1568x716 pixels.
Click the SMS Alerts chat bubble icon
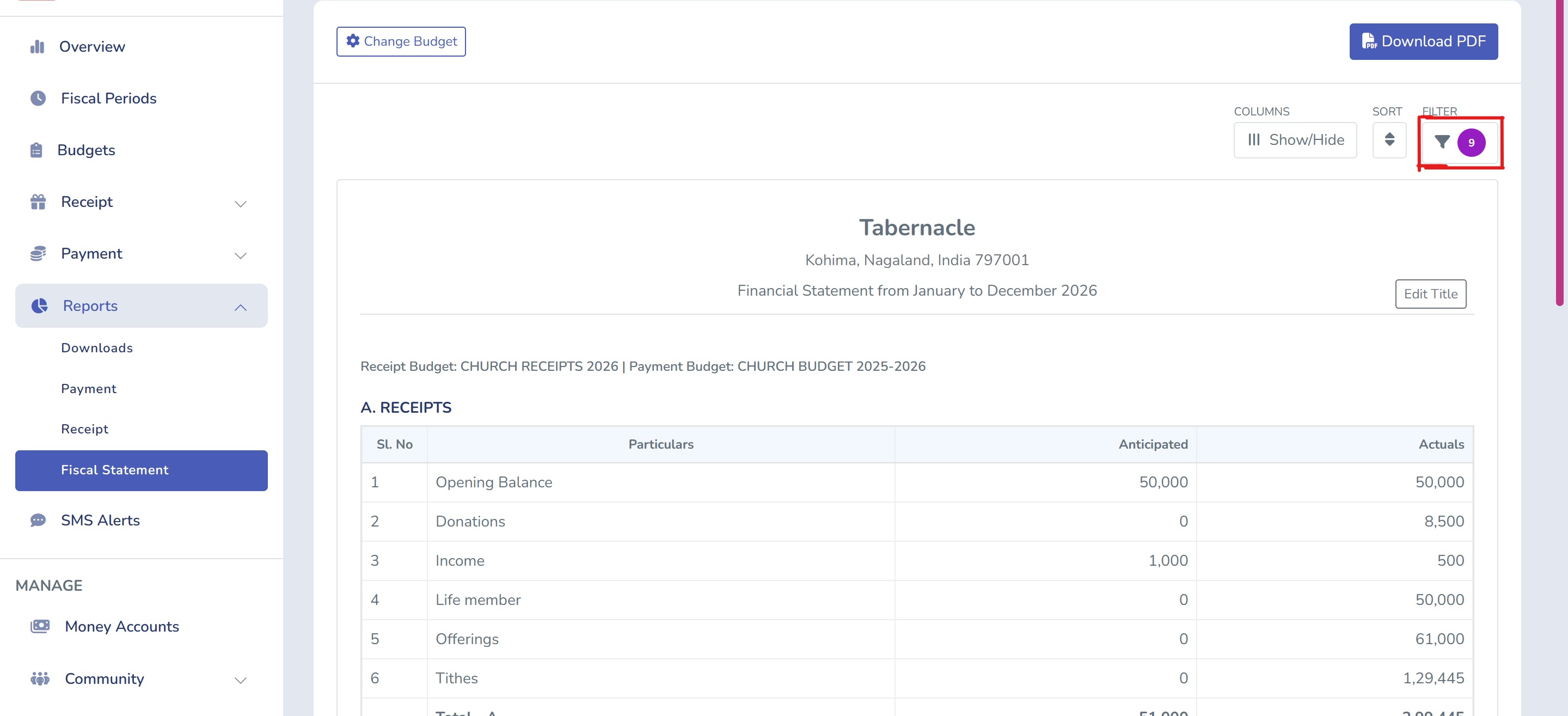[38, 521]
